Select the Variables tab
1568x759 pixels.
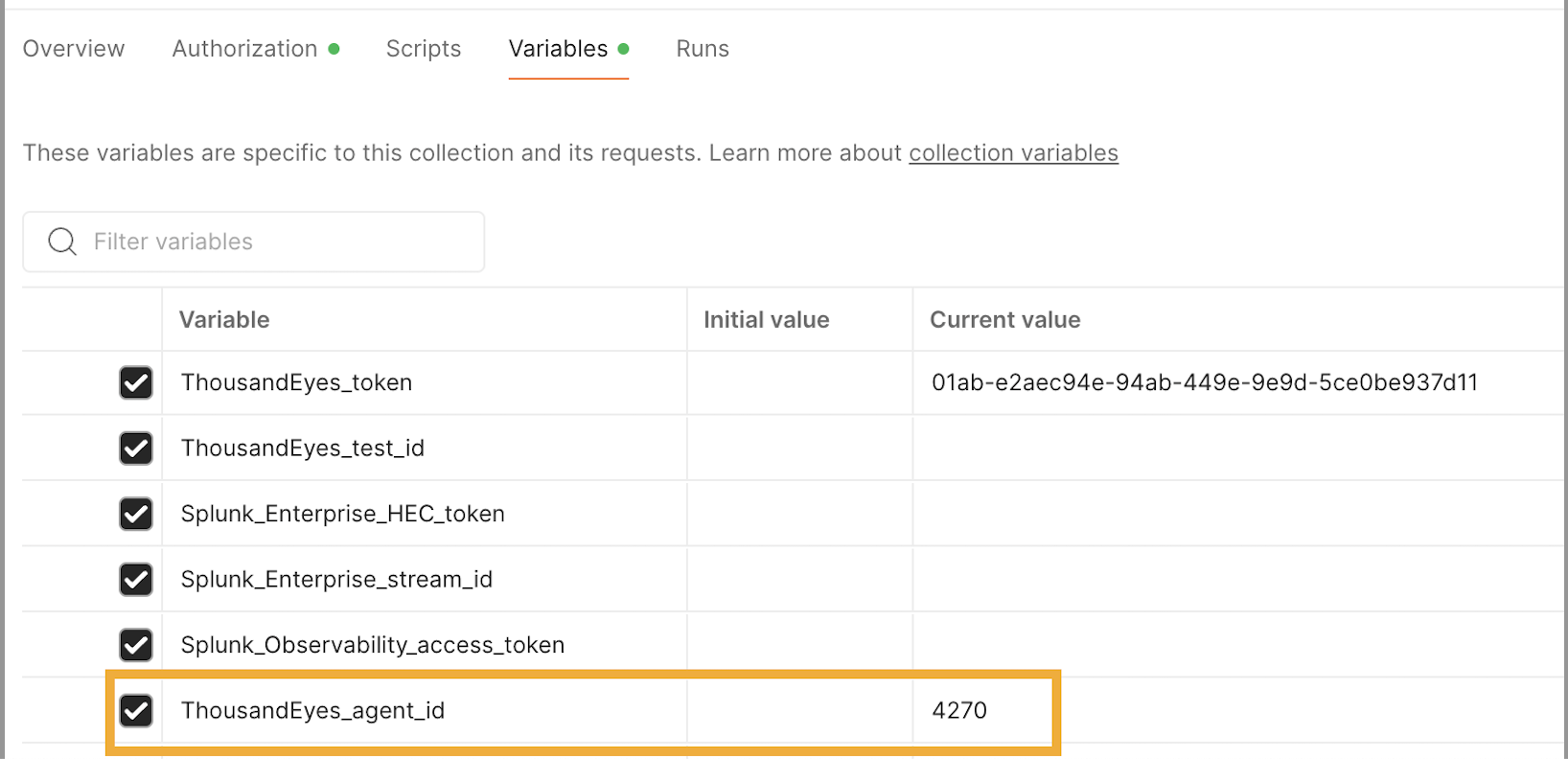click(x=568, y=49)
